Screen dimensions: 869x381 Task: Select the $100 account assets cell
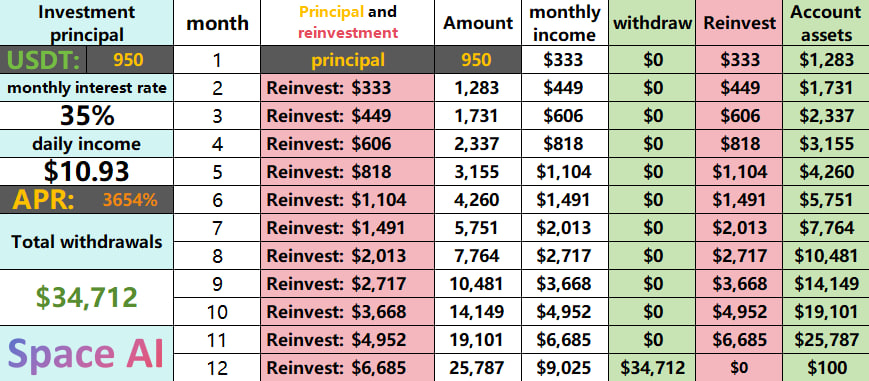click(826, 367)
